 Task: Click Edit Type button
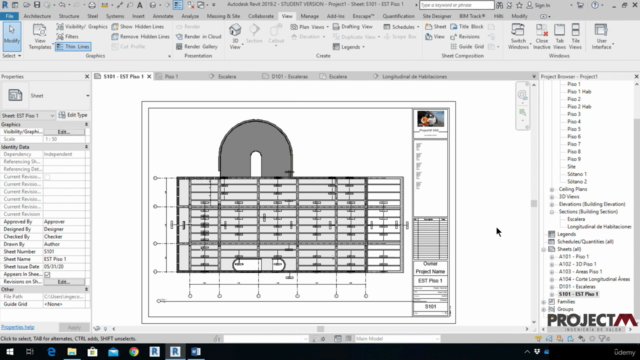point(73,115)
